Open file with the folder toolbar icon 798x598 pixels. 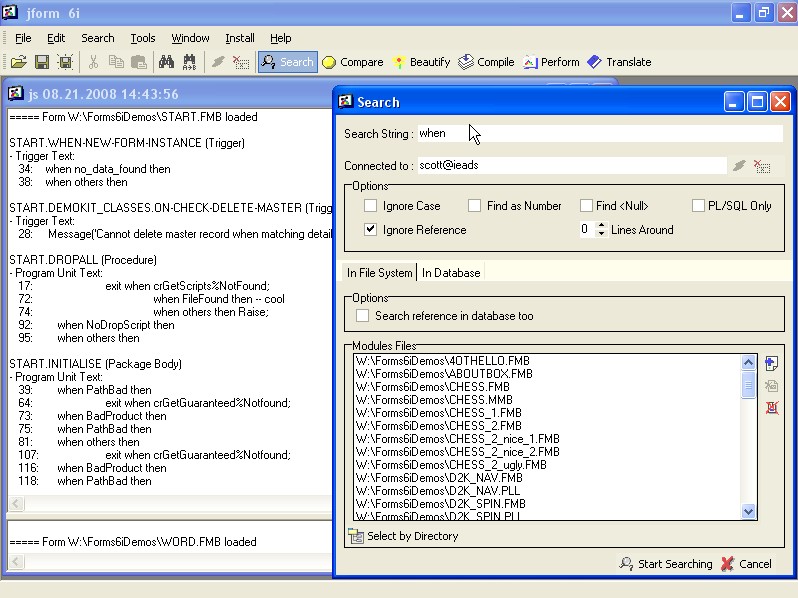click(x=19, y=62)
